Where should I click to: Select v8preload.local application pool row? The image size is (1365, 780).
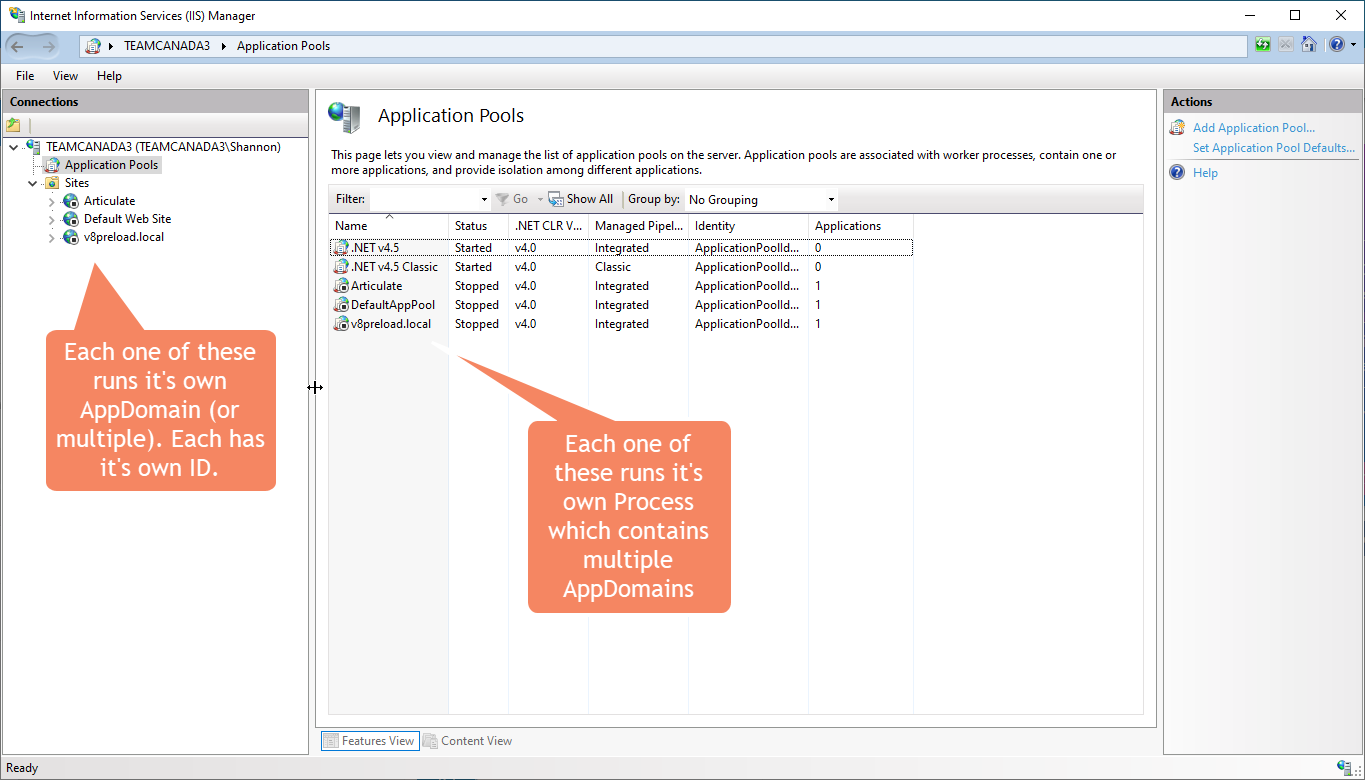[621, 324]
